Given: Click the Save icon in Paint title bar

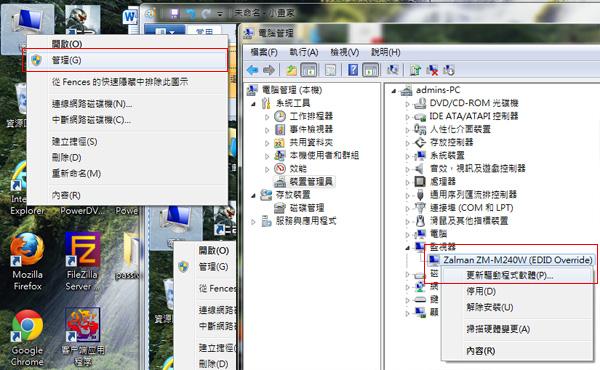Looking at the screenshot, I should 174,14.
